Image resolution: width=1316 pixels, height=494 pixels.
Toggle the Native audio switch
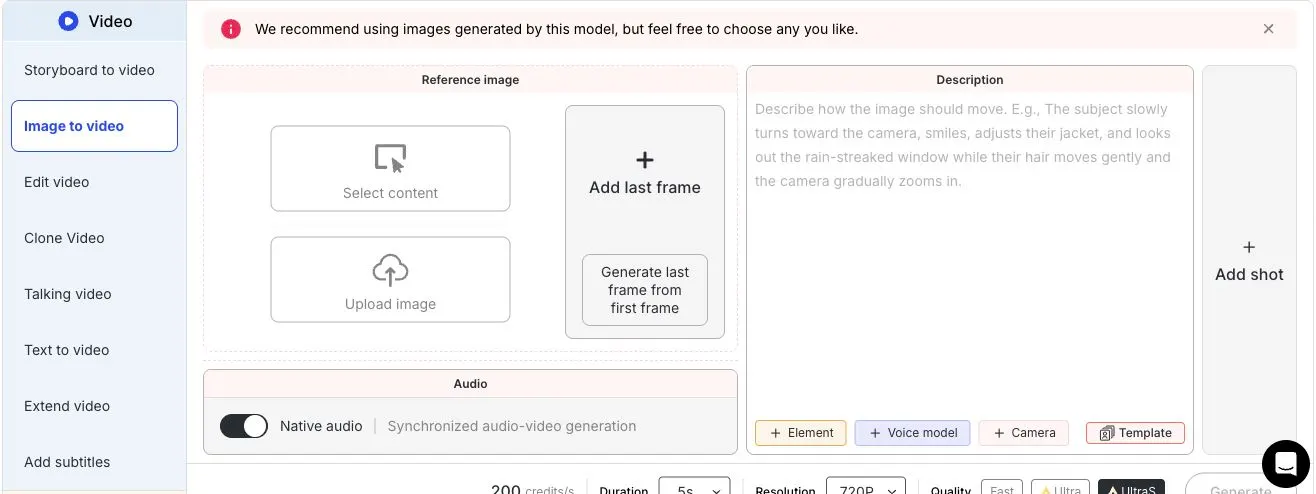coord(244,426)
